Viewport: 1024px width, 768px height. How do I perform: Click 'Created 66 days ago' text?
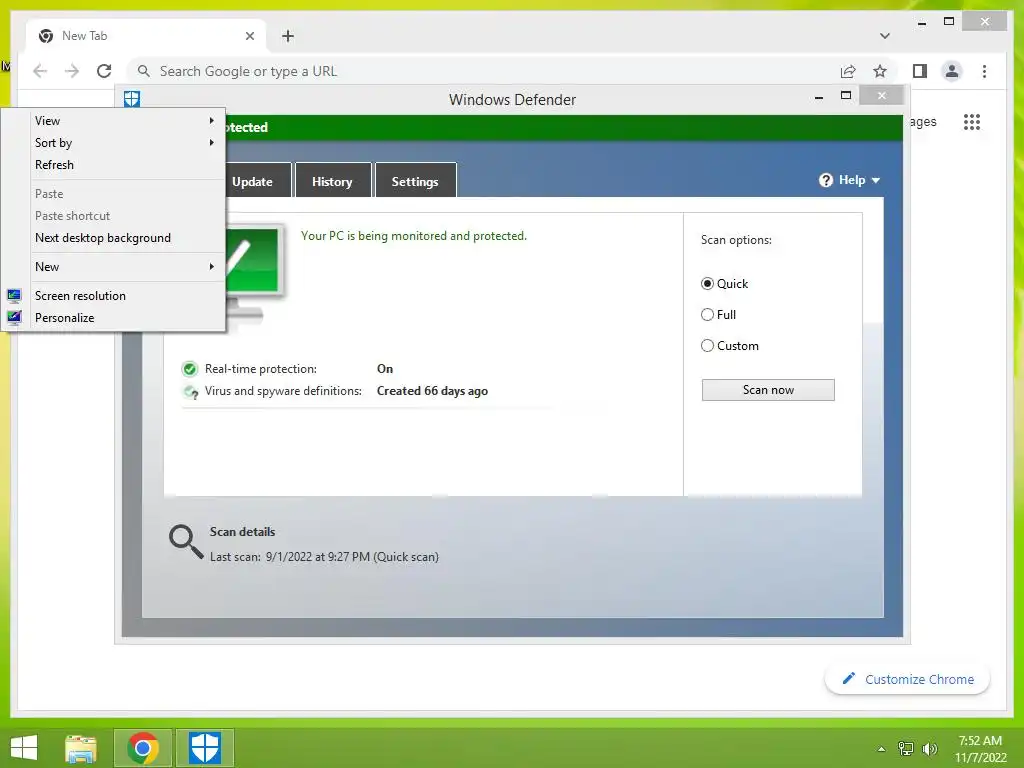click(432, 391)
